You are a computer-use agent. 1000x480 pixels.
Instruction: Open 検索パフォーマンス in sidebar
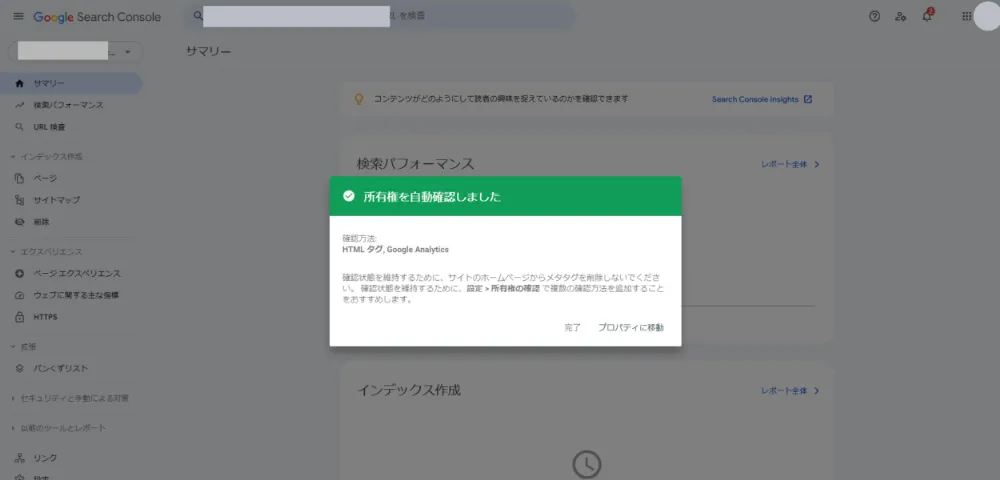click(x=71, y=105)
